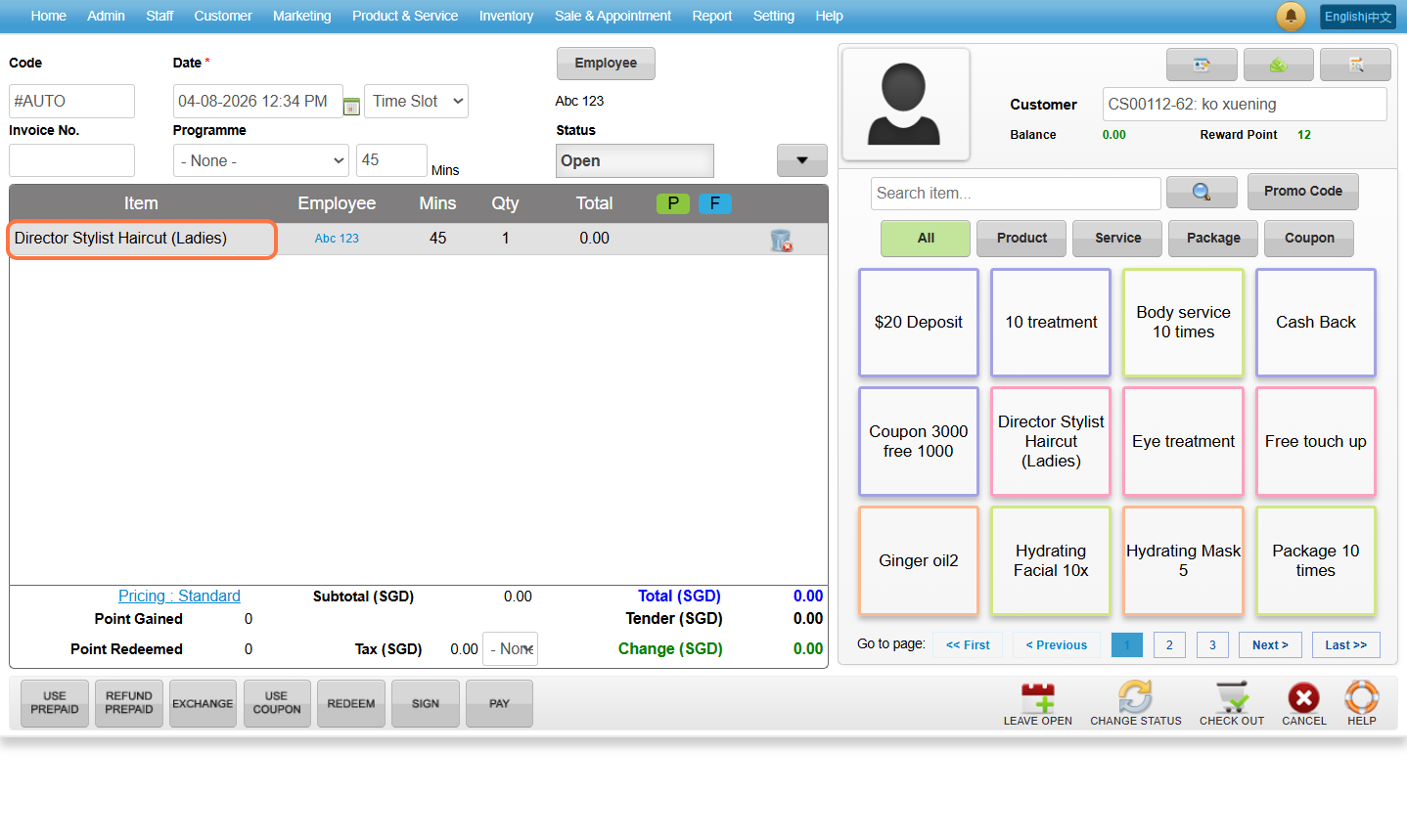This screenshot has height=840, width=1407.
Task: Add the Ginger oil2 item tile
Action: click(919, 561)
